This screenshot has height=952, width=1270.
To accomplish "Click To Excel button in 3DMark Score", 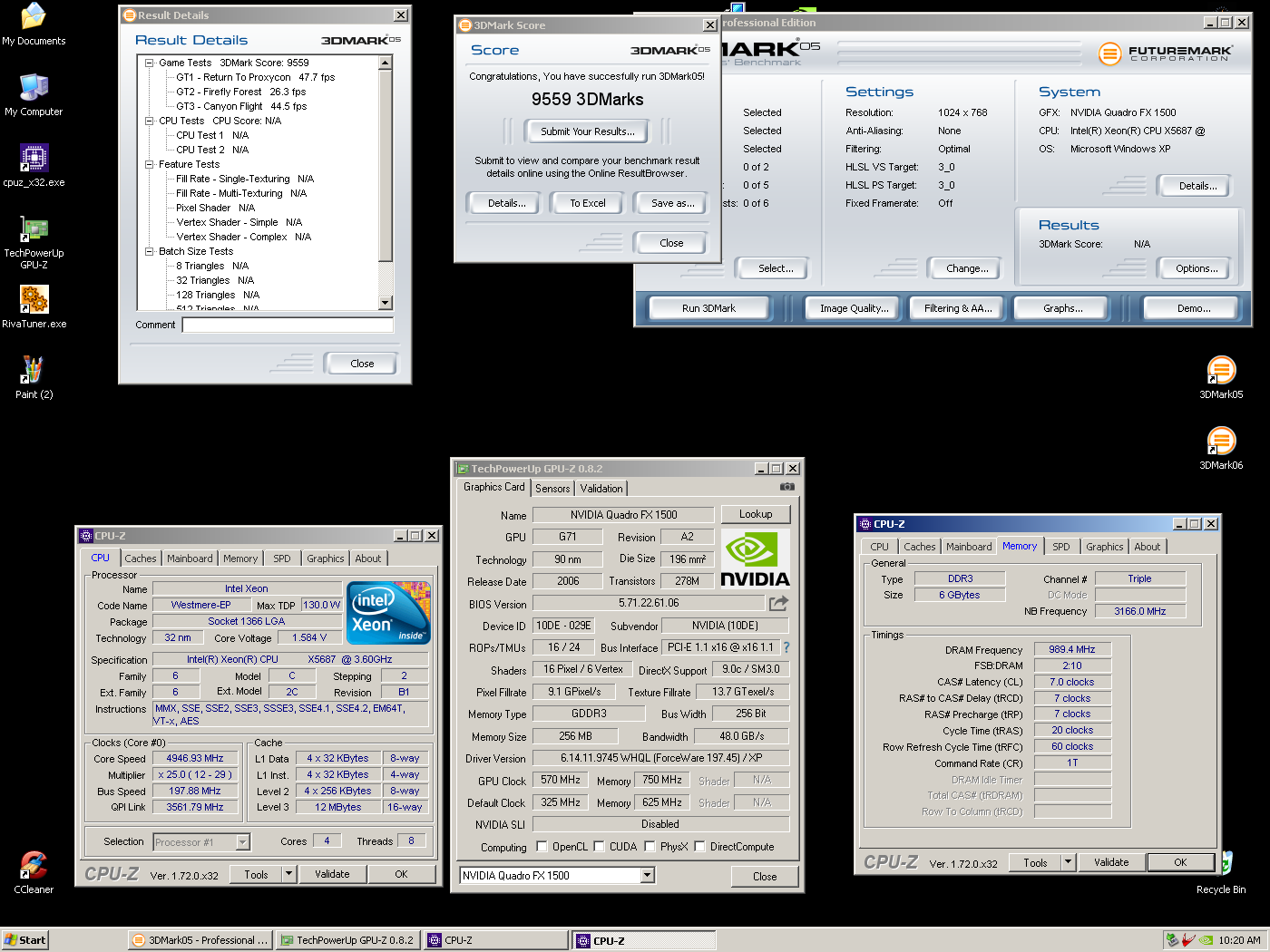I will [x=588, y=203].
